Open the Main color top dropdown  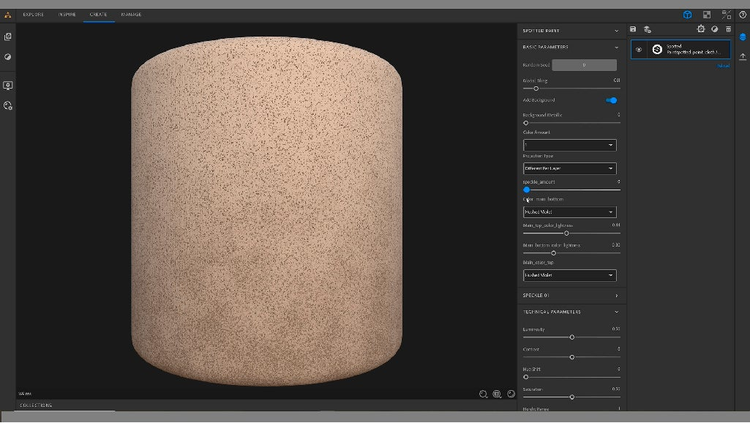(570, 275)
